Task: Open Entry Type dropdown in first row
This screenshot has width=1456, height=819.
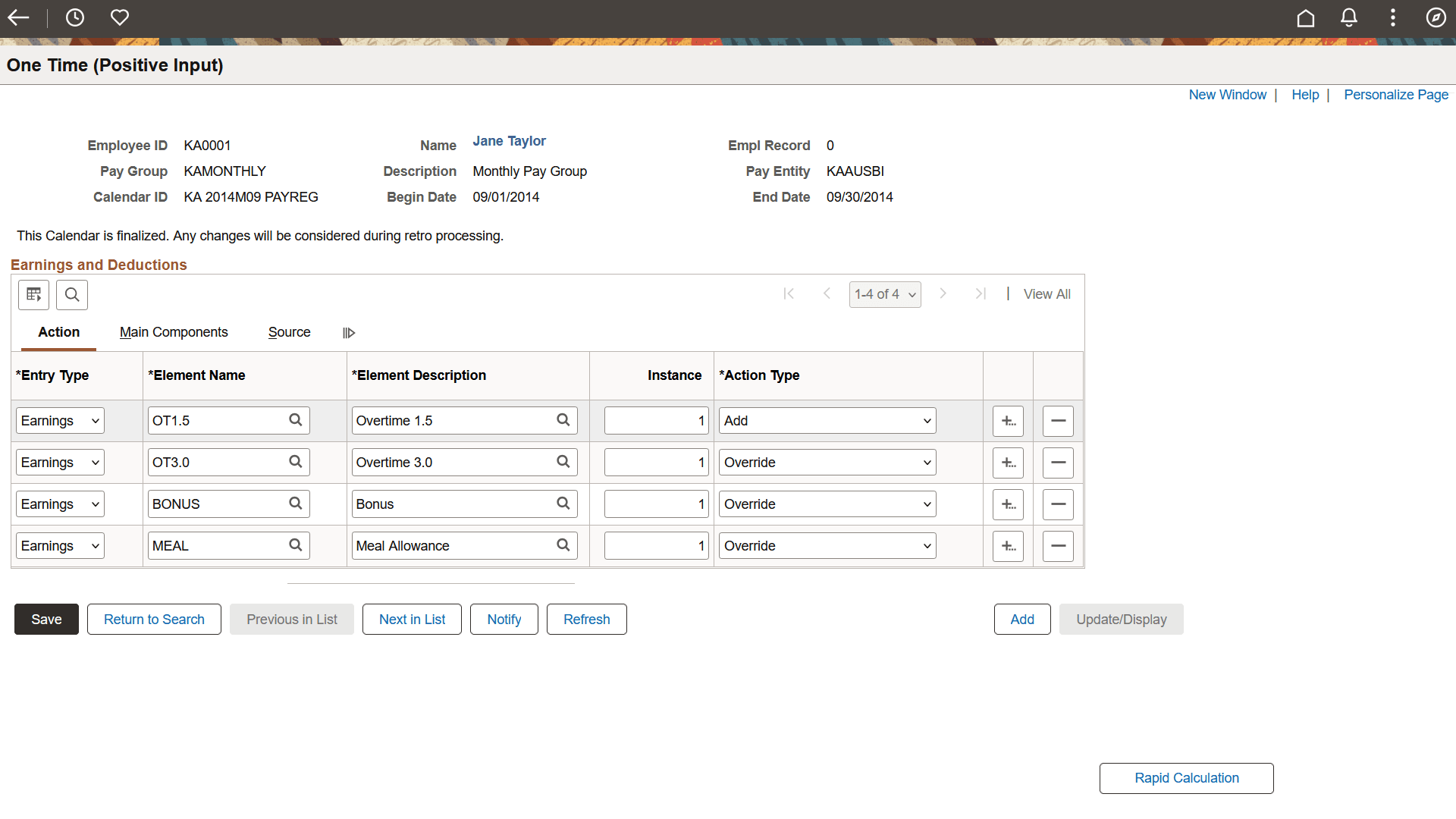Action: (x=60, y=421)
